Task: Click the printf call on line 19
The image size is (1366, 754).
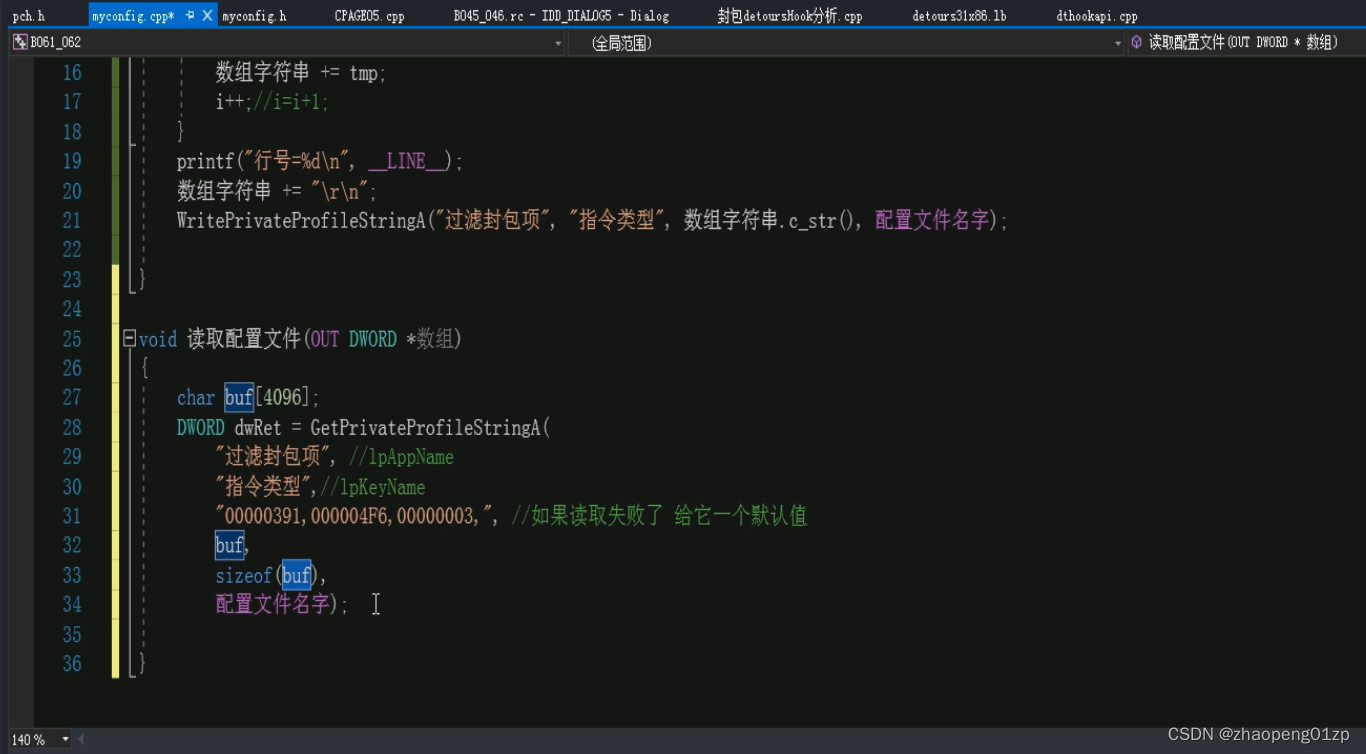Action: click(x=203, y=161)
